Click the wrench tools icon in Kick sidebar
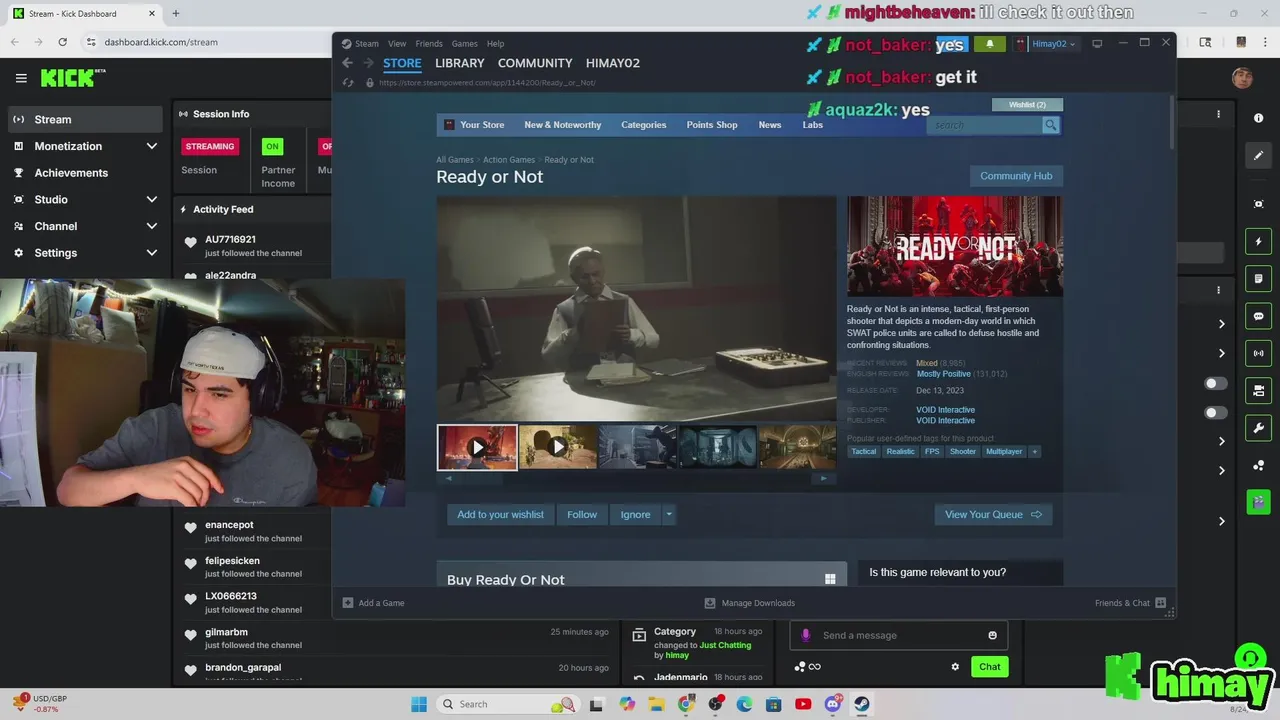1280x720 pixels. [x=1258, y=428]
